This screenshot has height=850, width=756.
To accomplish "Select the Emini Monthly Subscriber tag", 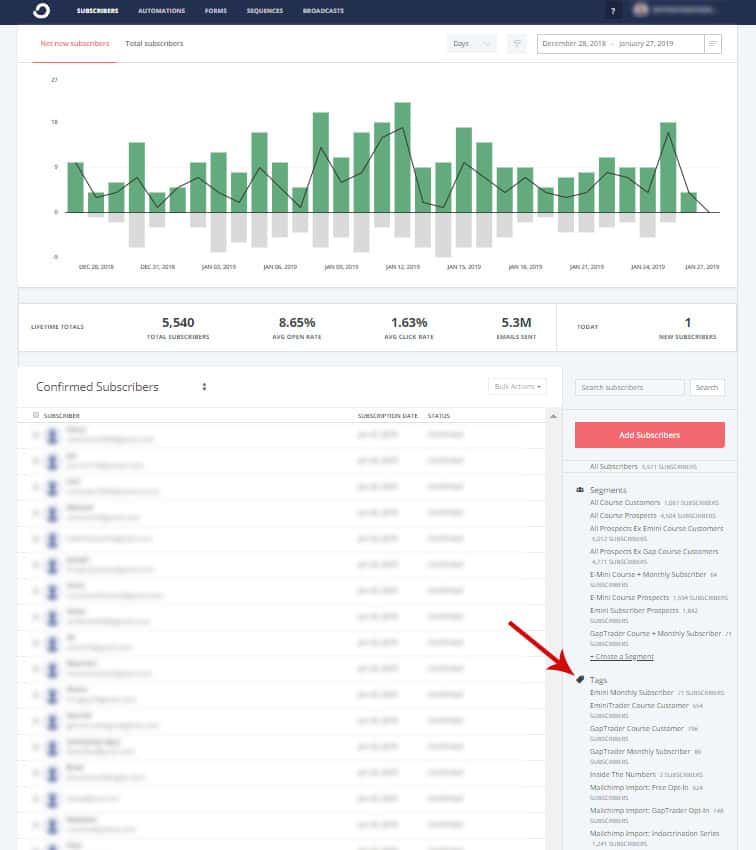I will (x=631, y=692).
